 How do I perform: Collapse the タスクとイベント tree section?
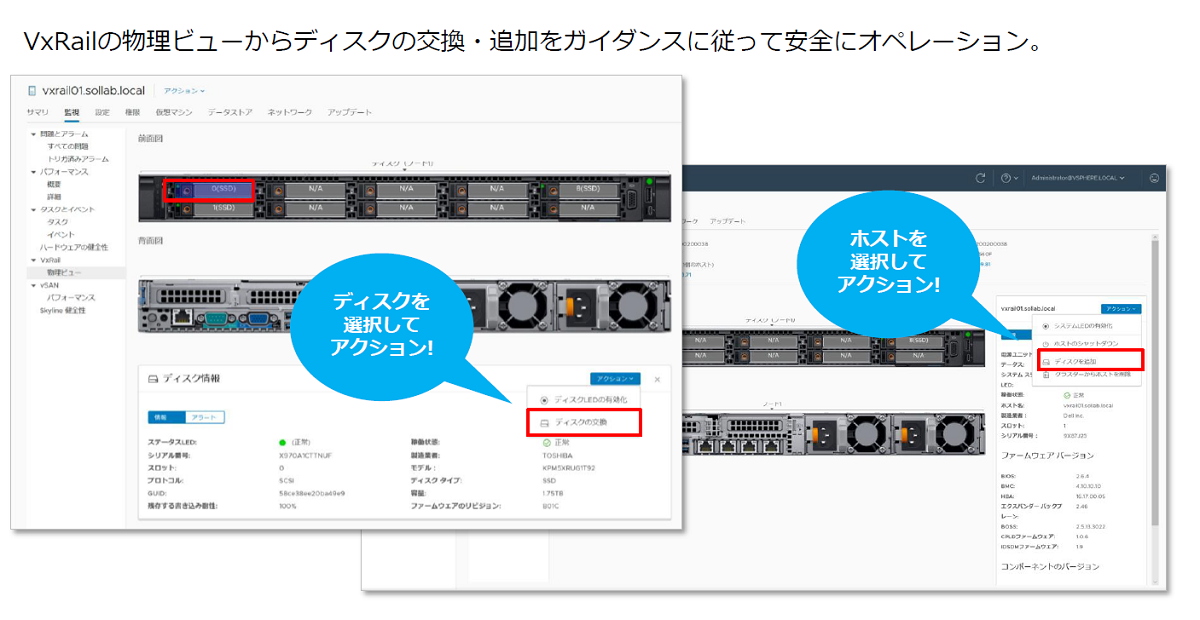(33, 209)
